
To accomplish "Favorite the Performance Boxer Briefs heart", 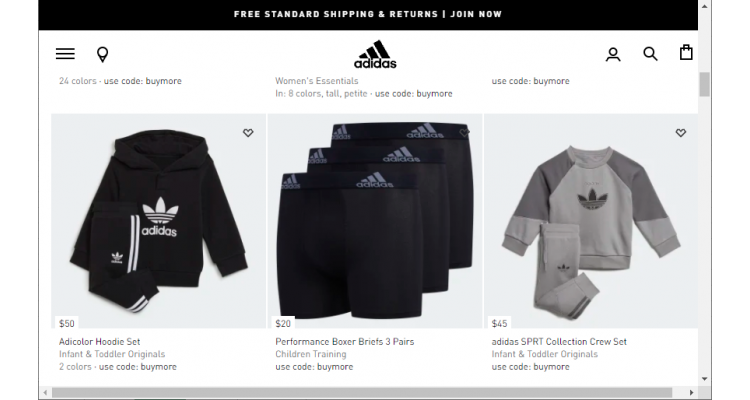I will [464, 133].
